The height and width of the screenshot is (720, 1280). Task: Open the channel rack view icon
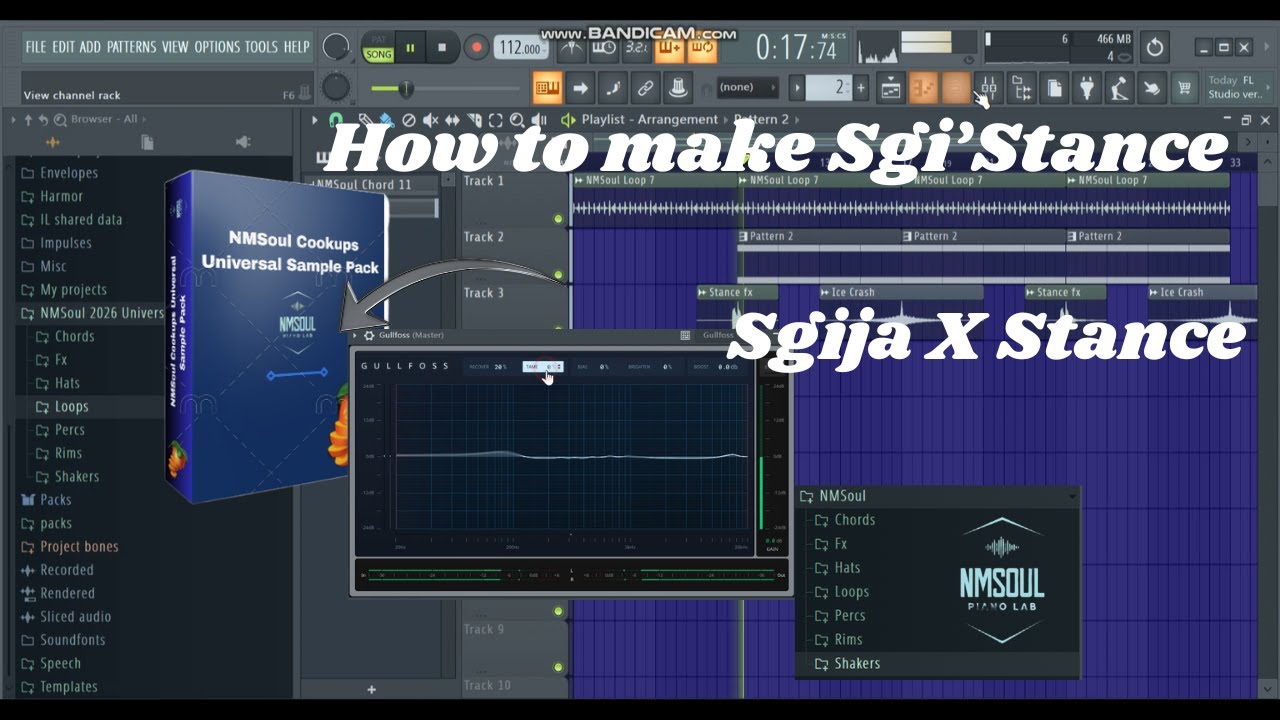coord(956,88)
